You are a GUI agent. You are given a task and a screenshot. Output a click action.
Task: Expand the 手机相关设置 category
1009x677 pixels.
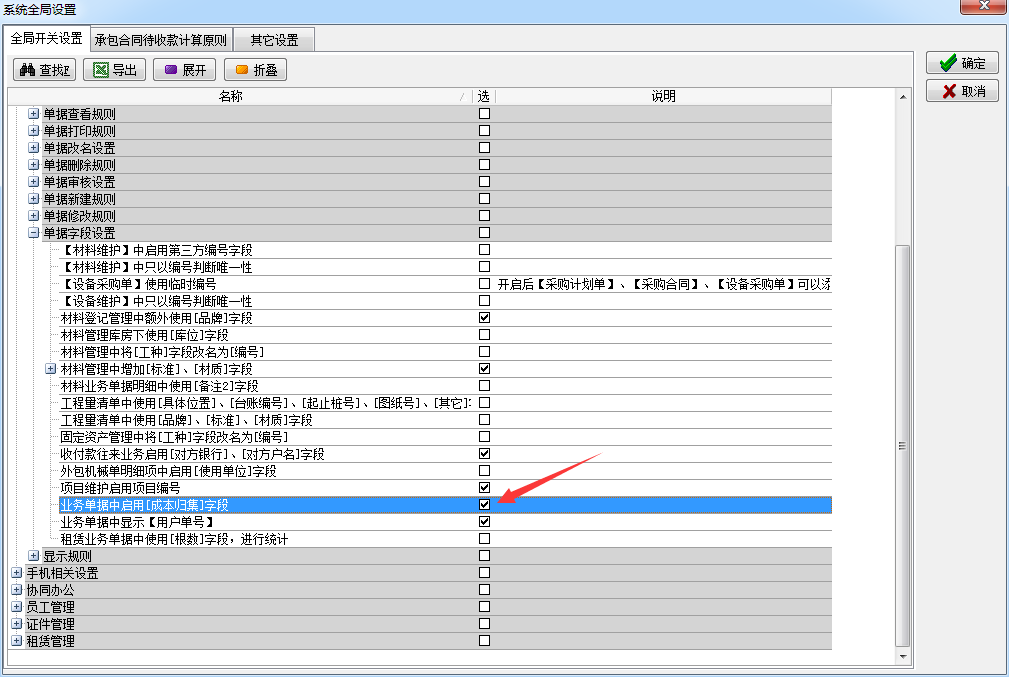17,573
